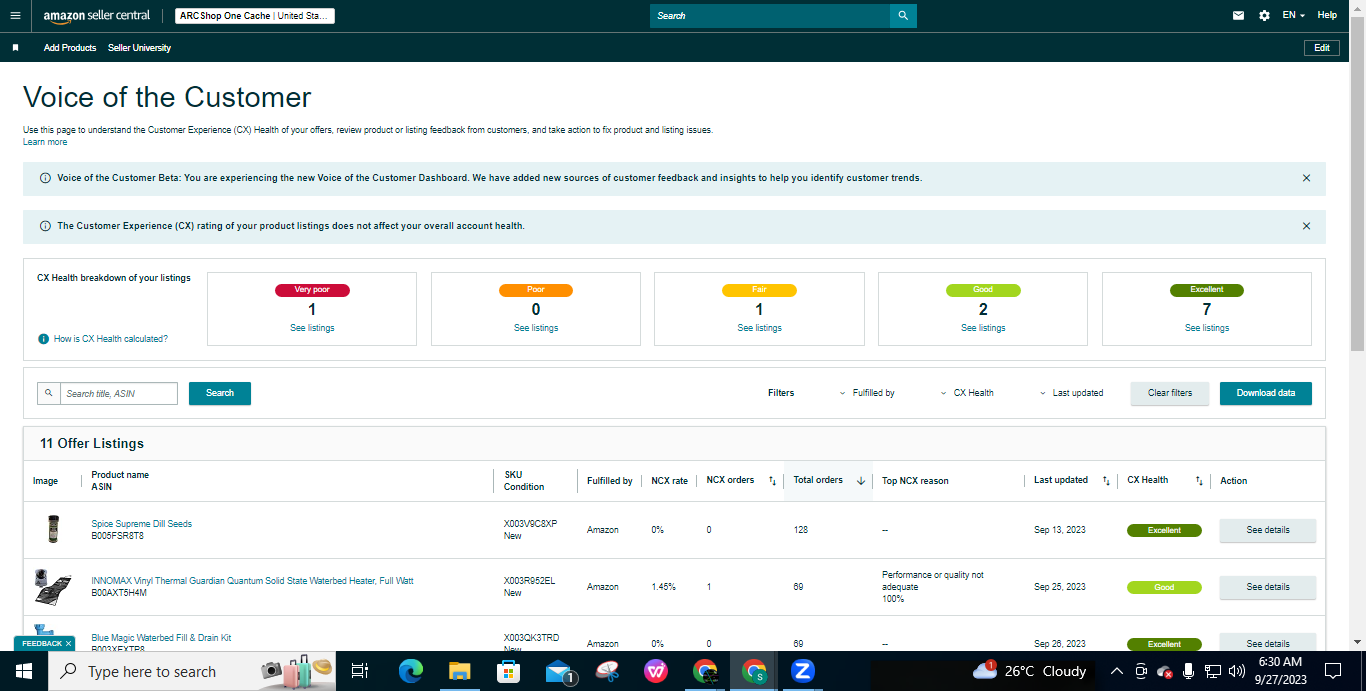Viewport: 1366px width, 691px height.
Task: See details for INNOMAX waterbed heater
Action: [1268, 587]
